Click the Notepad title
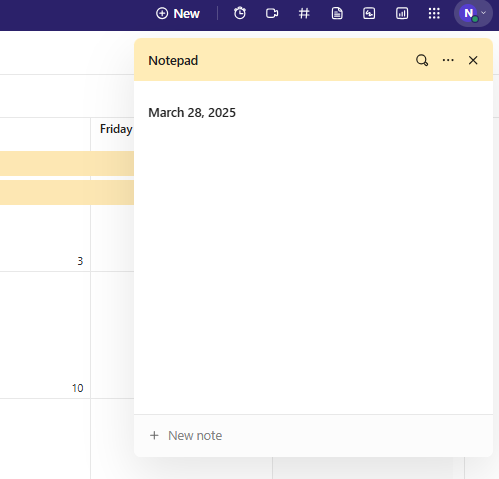The image size is (499, 479). click(173, 61)
